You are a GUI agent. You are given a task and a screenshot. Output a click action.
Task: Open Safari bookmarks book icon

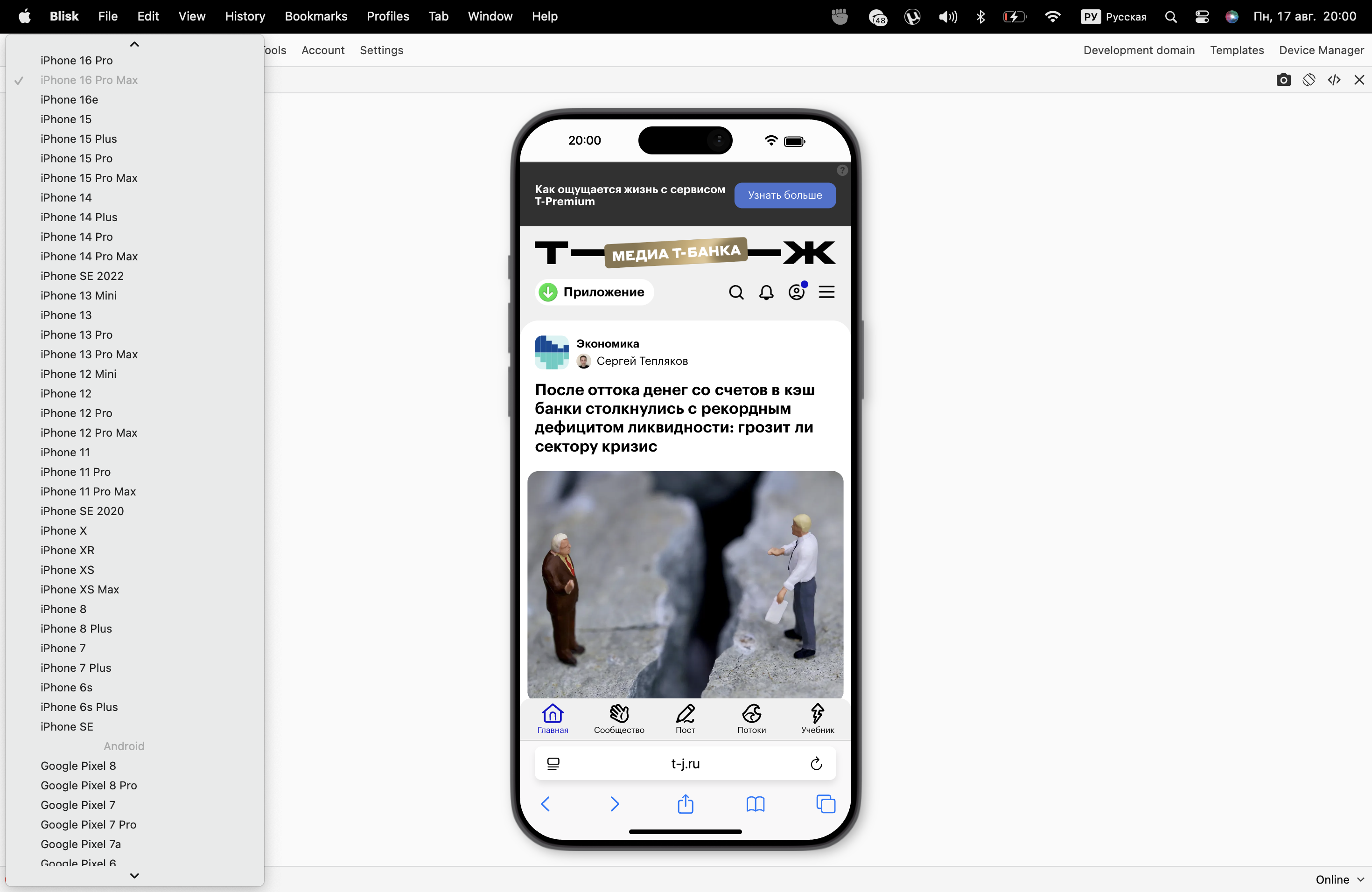tap(755, 804)
